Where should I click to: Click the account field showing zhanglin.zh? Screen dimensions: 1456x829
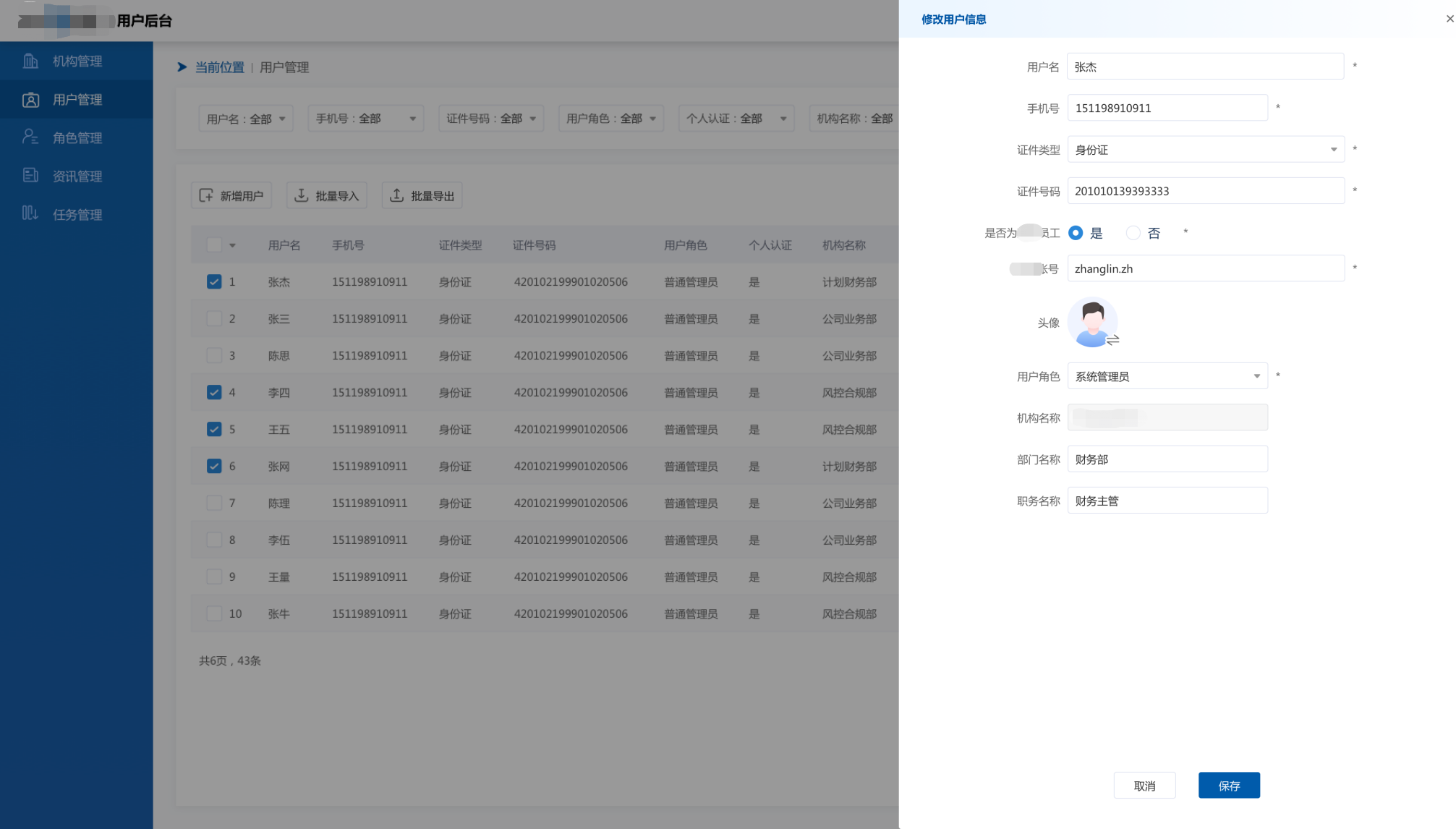(1206, 268)
